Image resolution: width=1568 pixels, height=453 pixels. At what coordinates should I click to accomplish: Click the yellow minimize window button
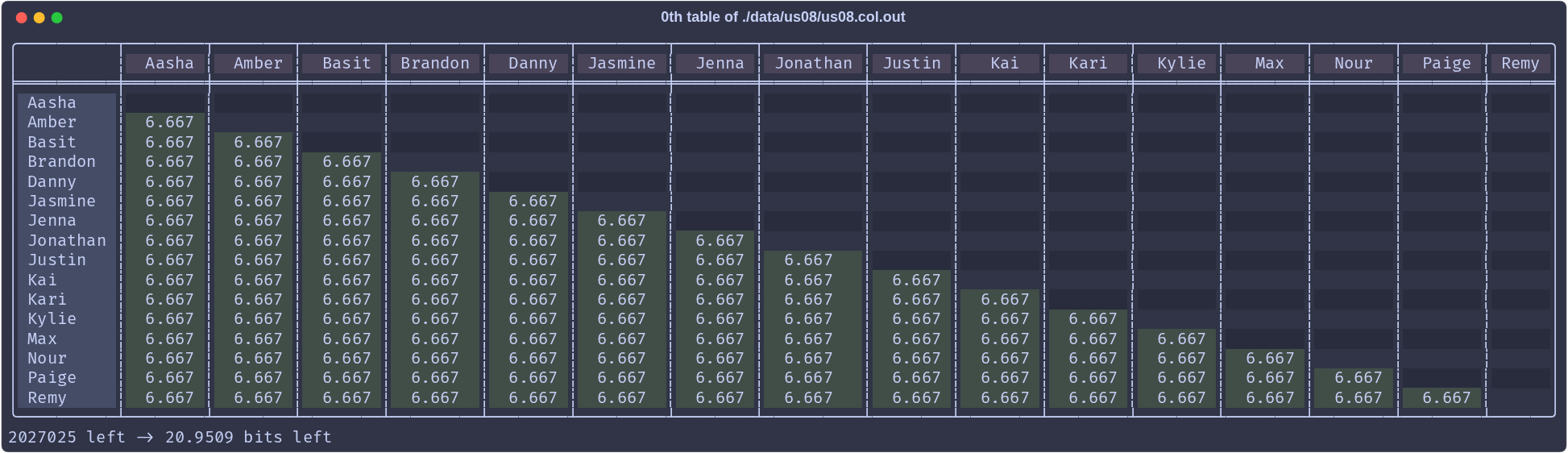(39, 18)
